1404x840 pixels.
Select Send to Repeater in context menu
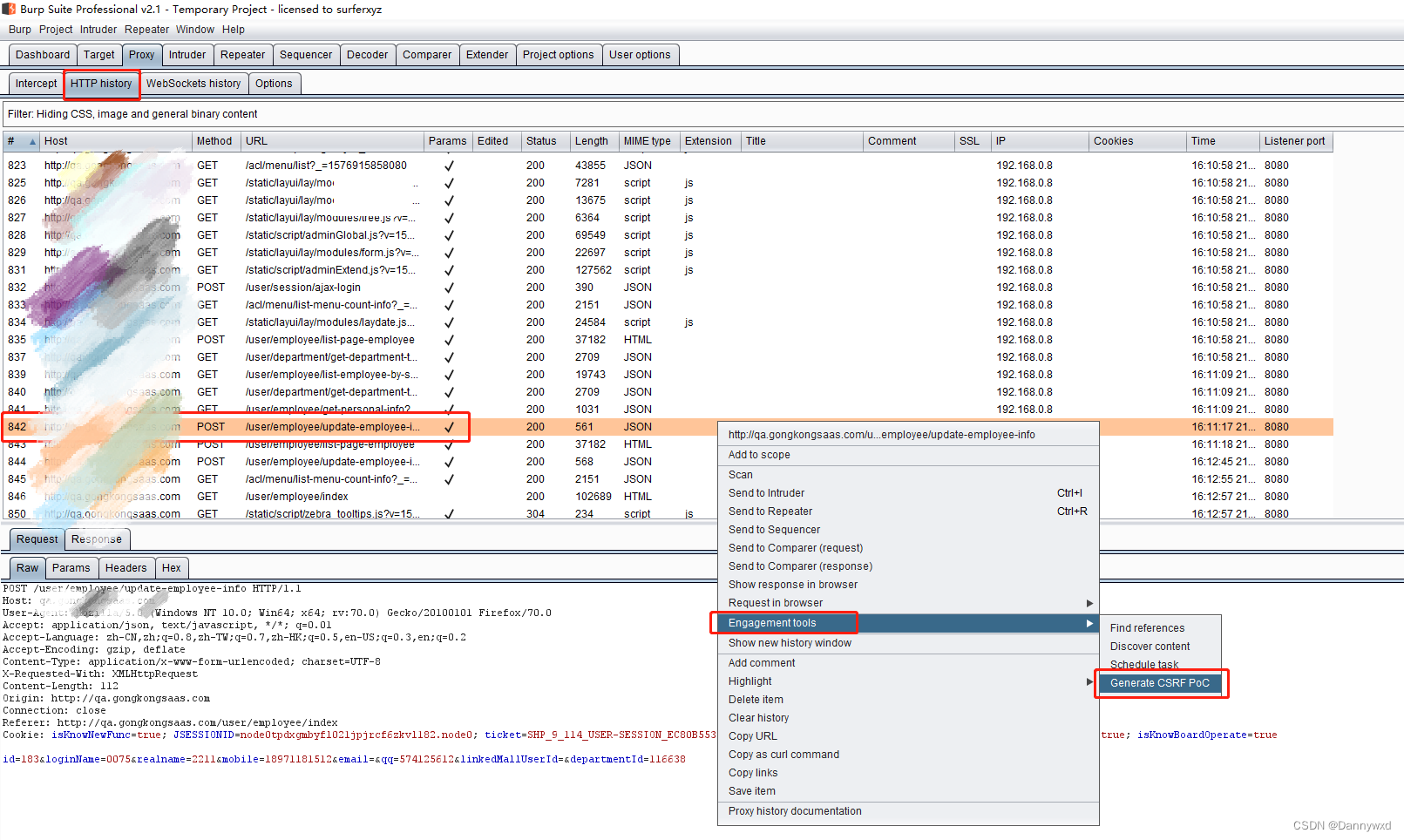click(908, 511)
